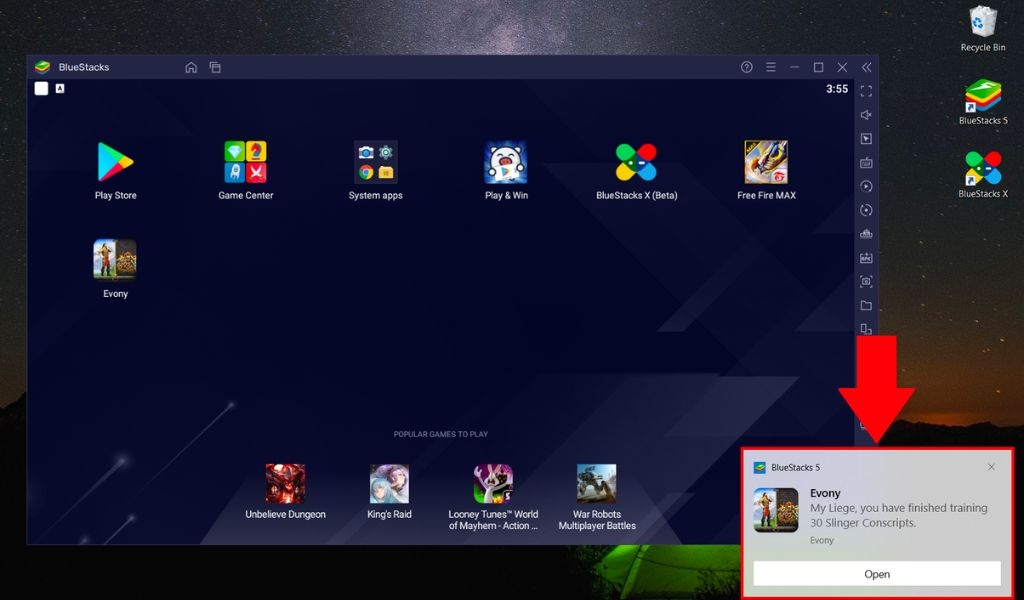Click the home button in the title bar
Screen dimensions: 1024x600
pos(190,67)
